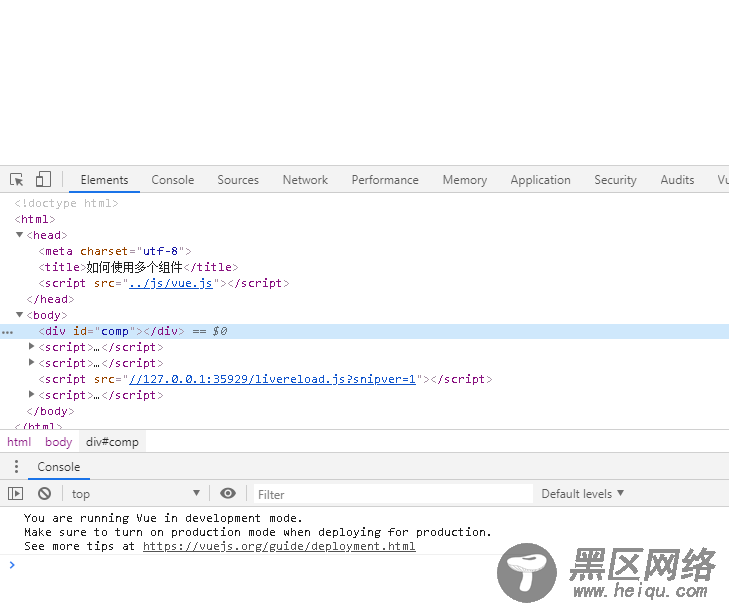Viewport: 729px width, 608px height.
Task: Open the Audits tab
Action: [x=677, y=180]
